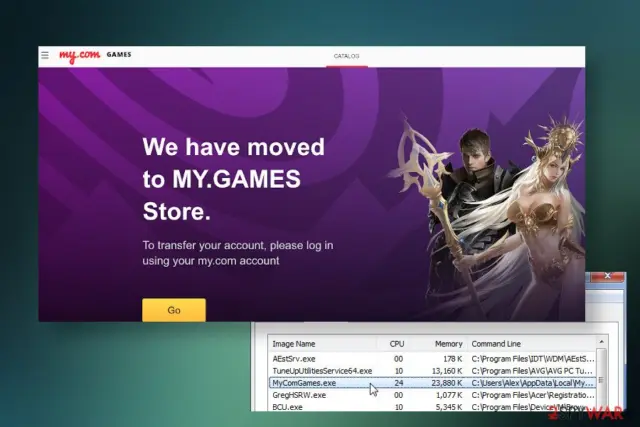
Task: Click the my.com logo
Action: pos(79,55)
